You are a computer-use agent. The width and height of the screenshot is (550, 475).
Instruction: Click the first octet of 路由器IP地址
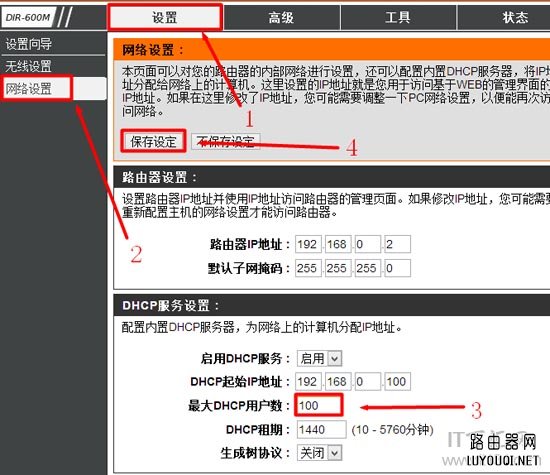tap(308, 244)
